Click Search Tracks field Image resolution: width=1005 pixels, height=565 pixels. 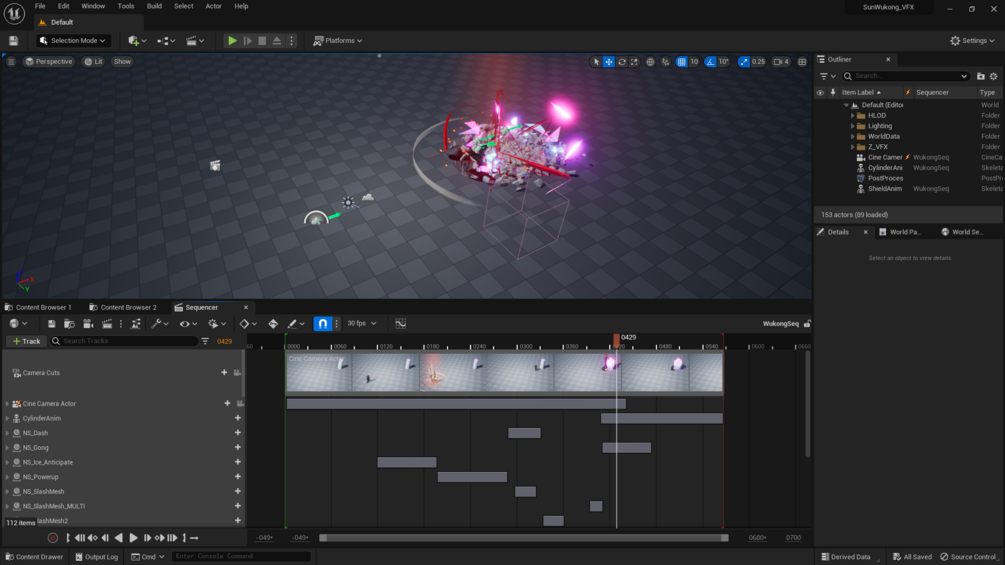pos(124,341)
